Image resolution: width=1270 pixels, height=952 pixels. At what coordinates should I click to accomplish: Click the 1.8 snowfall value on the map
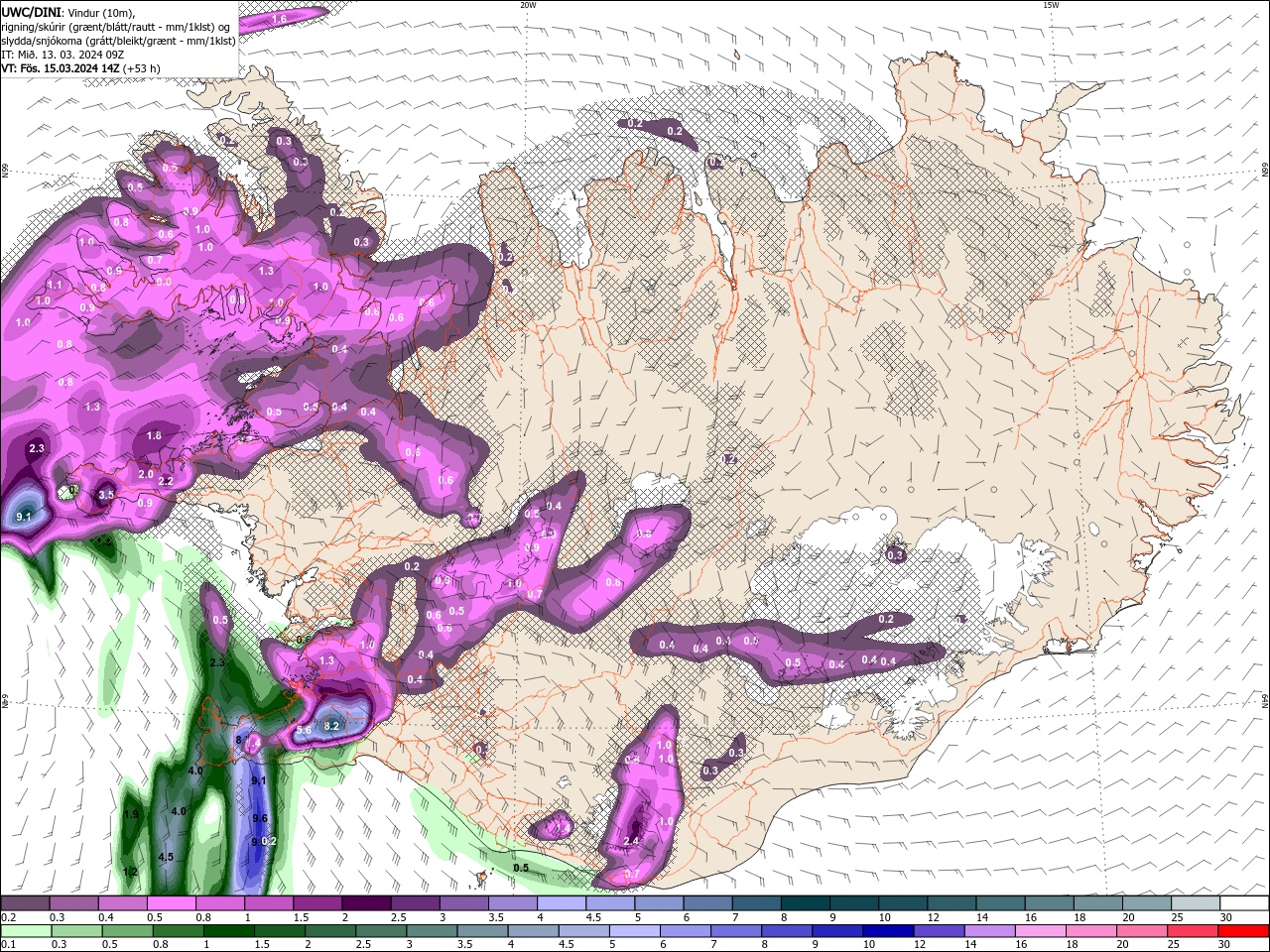[154, 435]
